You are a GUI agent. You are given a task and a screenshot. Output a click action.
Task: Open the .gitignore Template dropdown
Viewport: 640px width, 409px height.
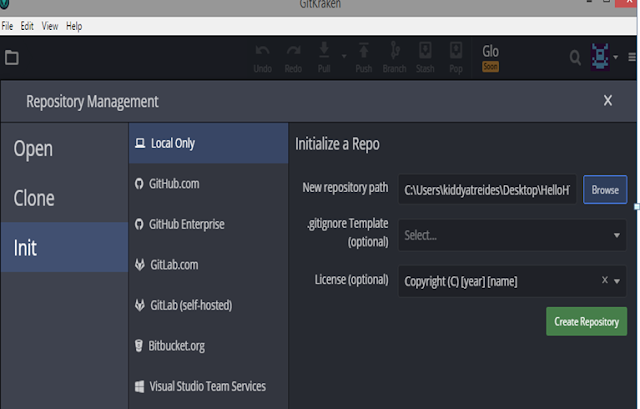[x=512, y=235]
